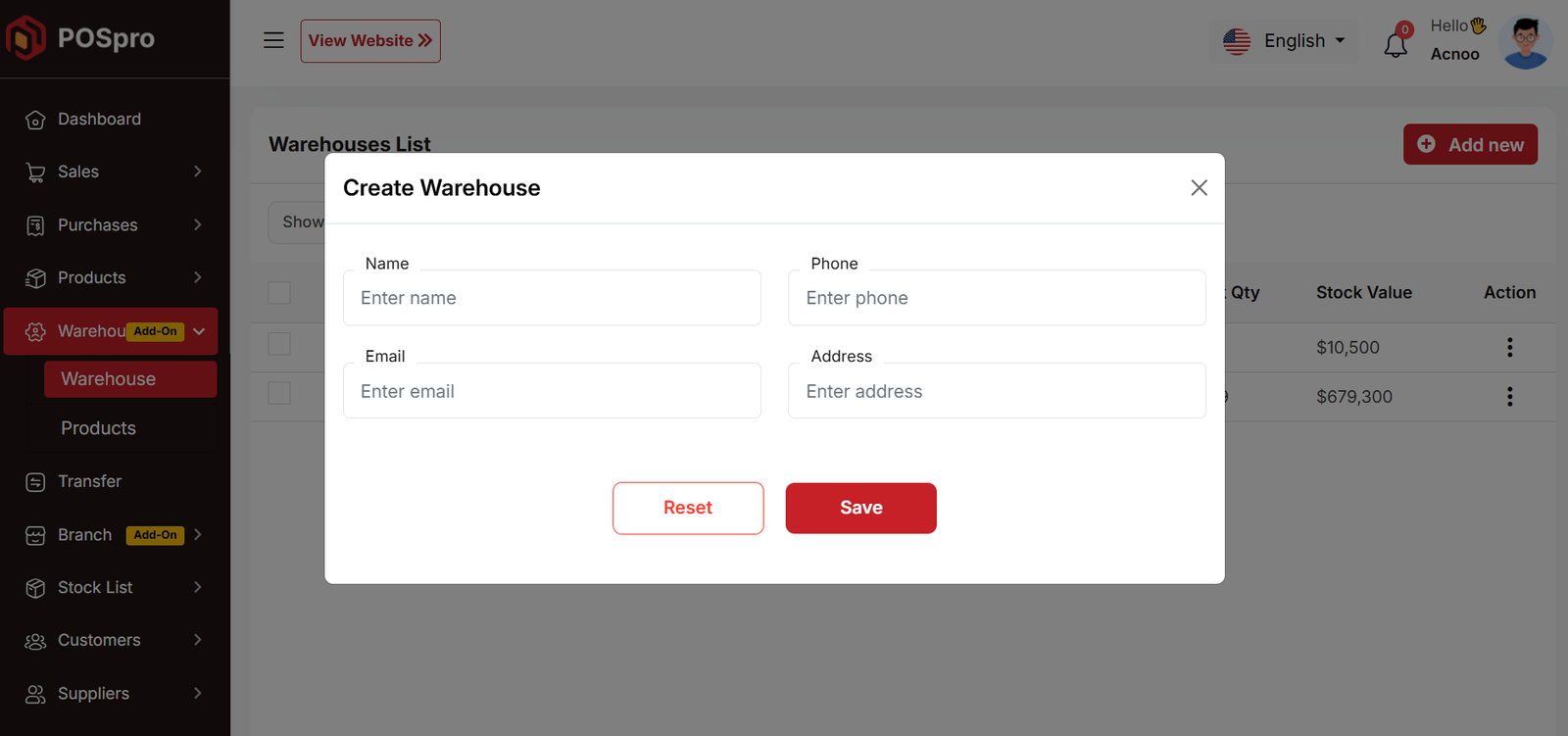Open three-dot action menu for $679,300 row
Image resolution: width=1568 pixels, height=736 pixels.
point(1509,396)
